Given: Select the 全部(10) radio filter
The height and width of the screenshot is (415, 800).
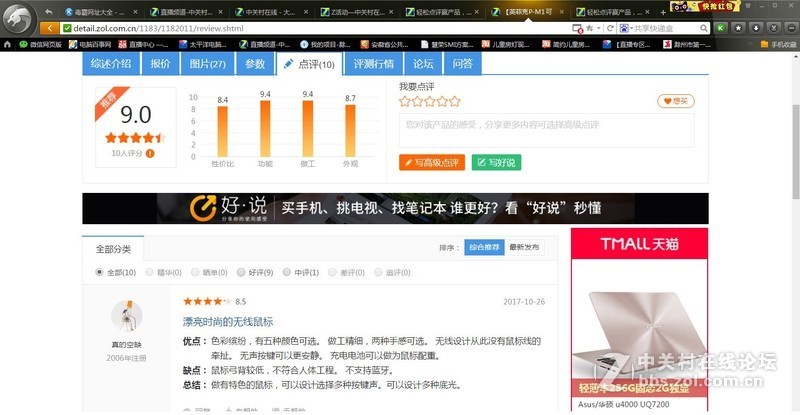Looking at the screenshot, I should (99, 272).
